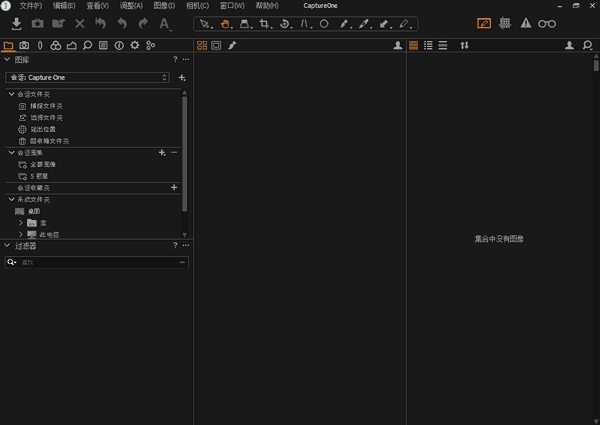Click the Auto Adjust 'A' icon
600x425 pixels.
click(165, 24)
